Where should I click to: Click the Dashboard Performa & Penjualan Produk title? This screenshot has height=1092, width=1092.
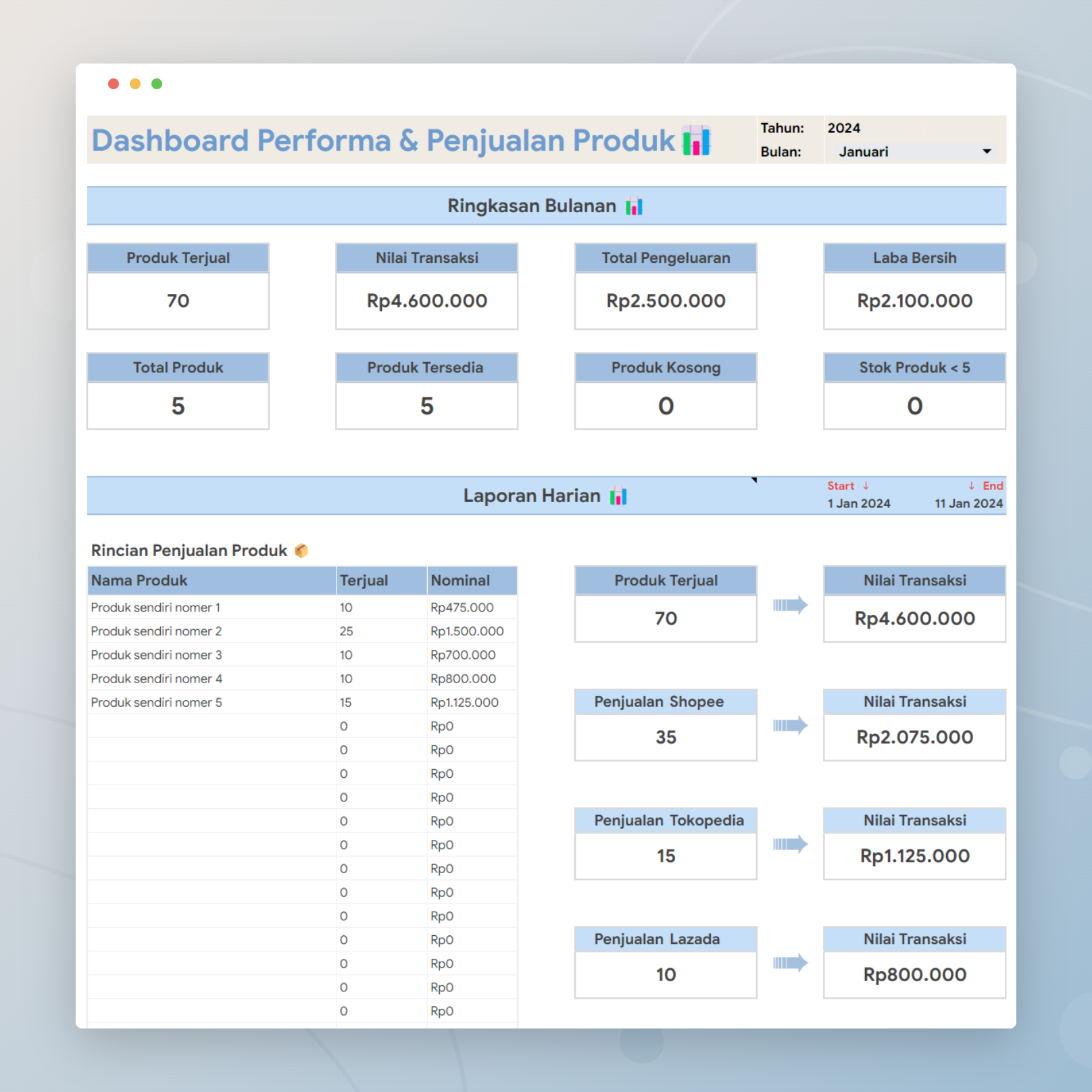(383, 141)
